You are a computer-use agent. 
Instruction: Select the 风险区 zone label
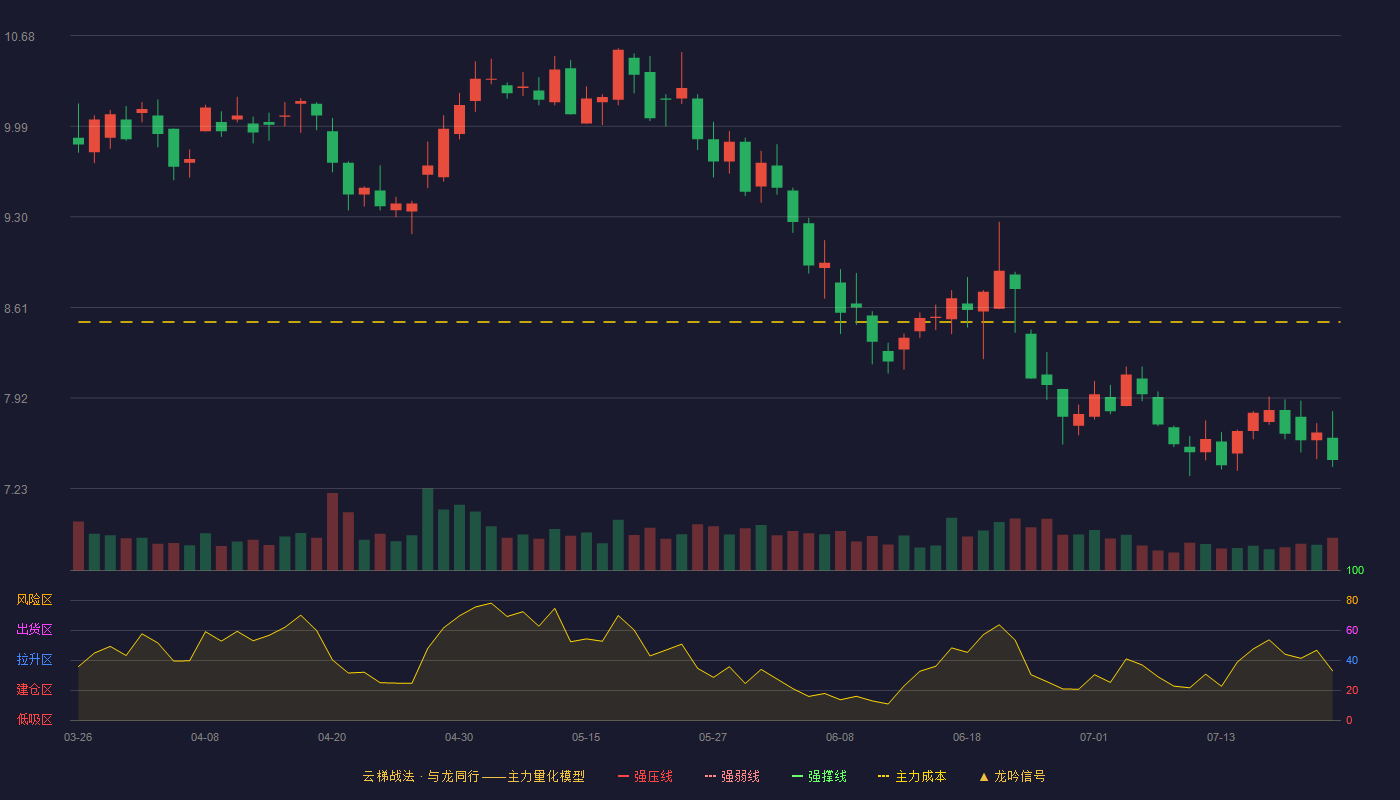tap(34, 600)
